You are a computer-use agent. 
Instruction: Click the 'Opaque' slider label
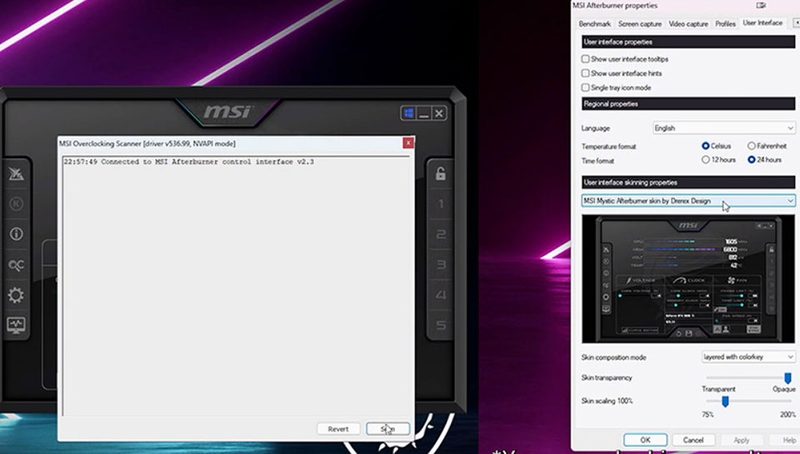coord(784,389)
